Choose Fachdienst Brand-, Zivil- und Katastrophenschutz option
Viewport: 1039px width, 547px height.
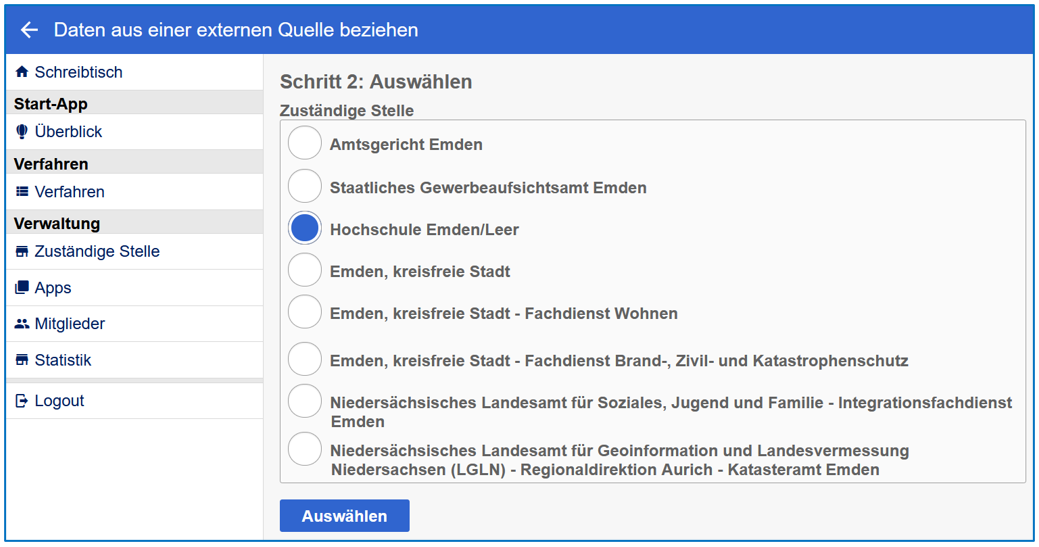coord(305,360)
